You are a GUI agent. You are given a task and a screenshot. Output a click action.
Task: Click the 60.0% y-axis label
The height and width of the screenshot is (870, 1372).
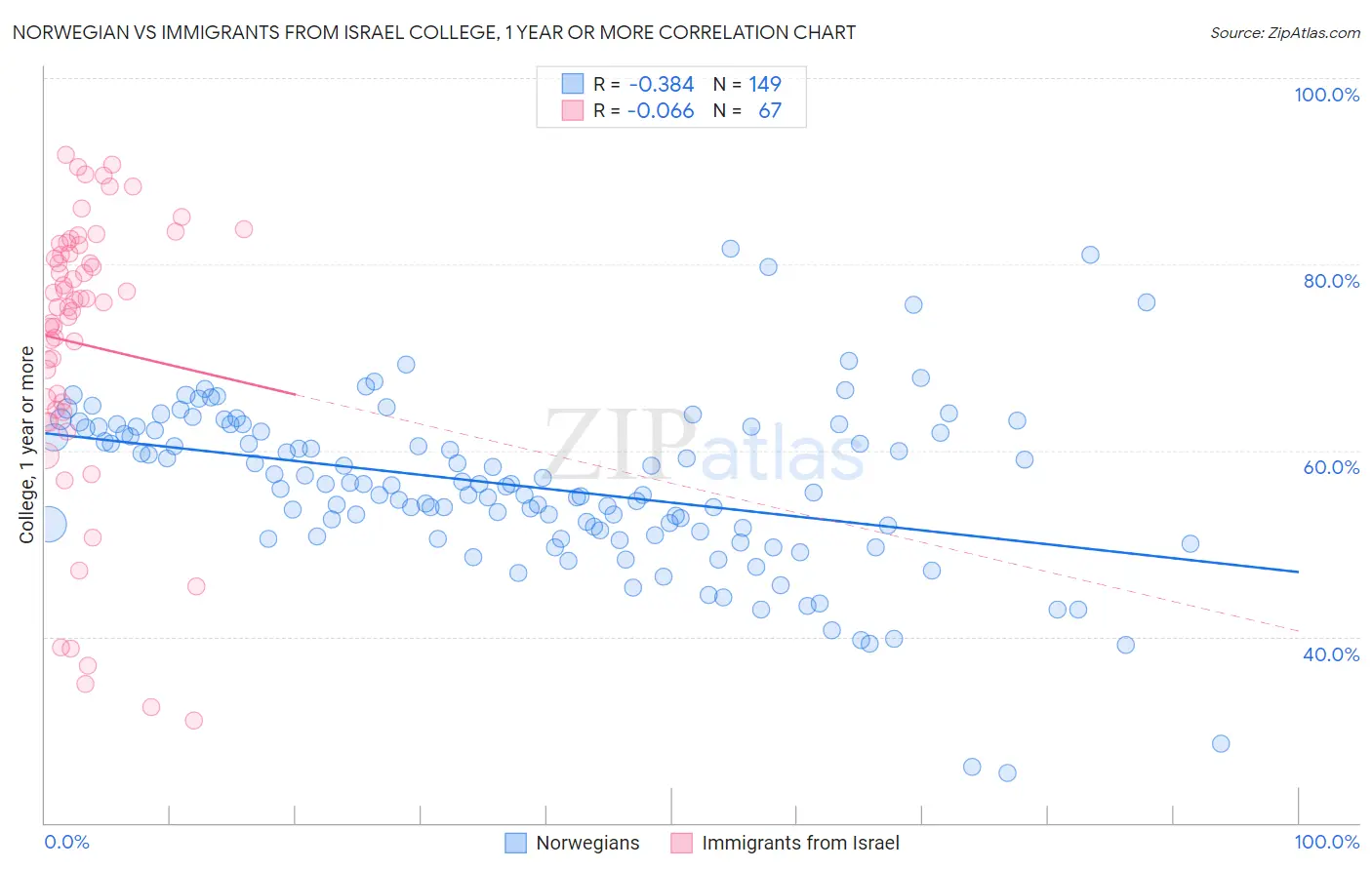coord(1331,467)
